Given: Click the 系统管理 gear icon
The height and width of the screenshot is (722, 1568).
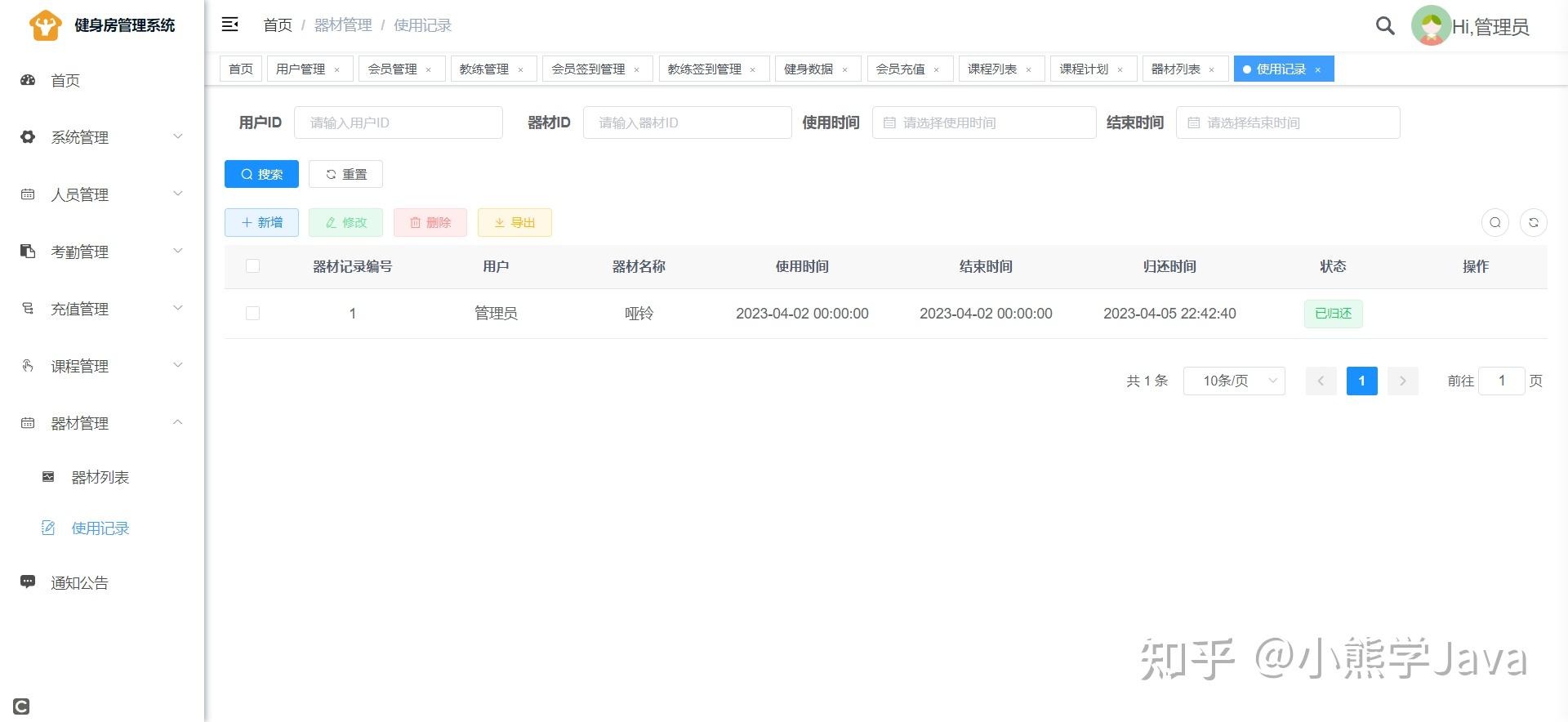Looking at the screenshot, I should tap(28, 137).
